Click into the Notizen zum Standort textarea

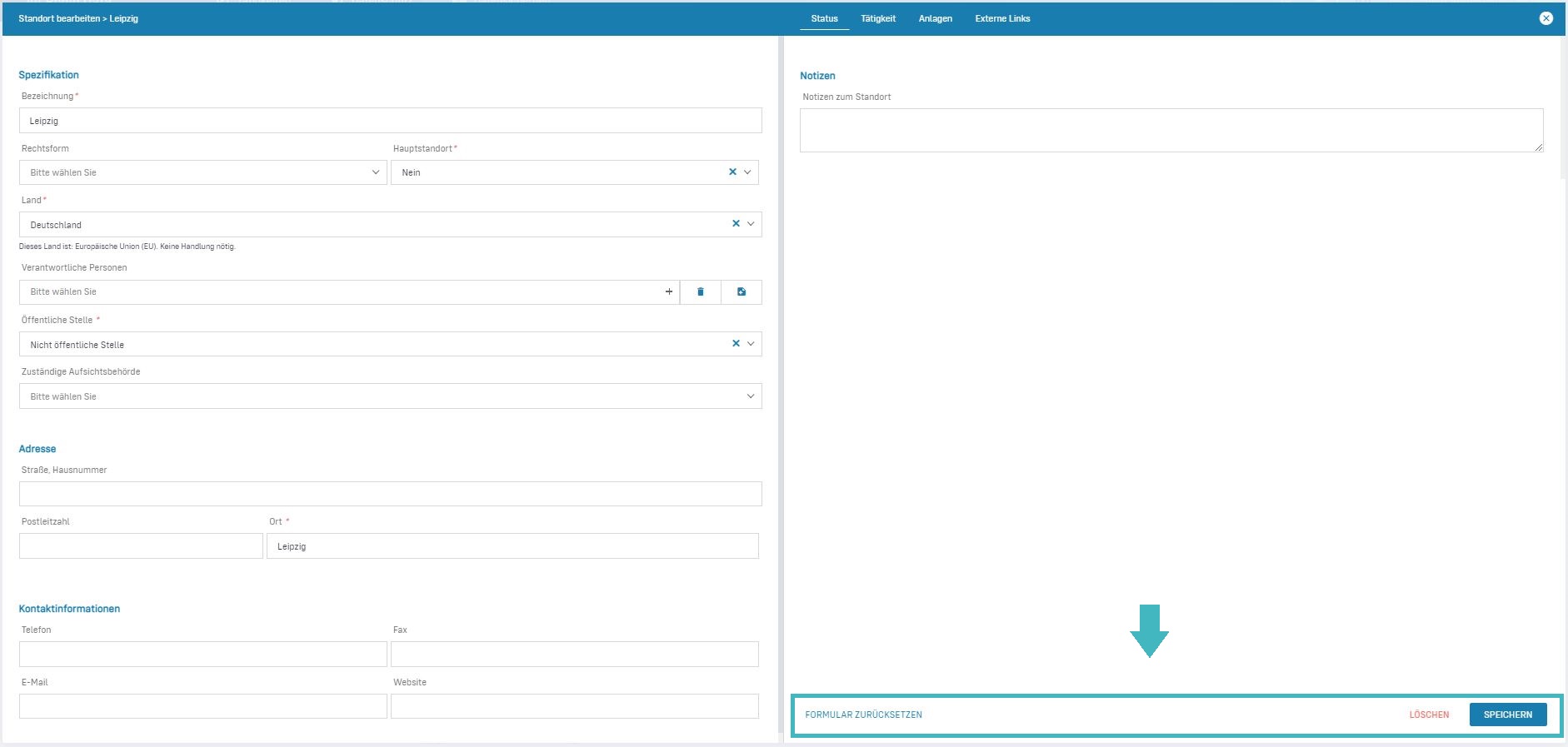[1171, 130]
